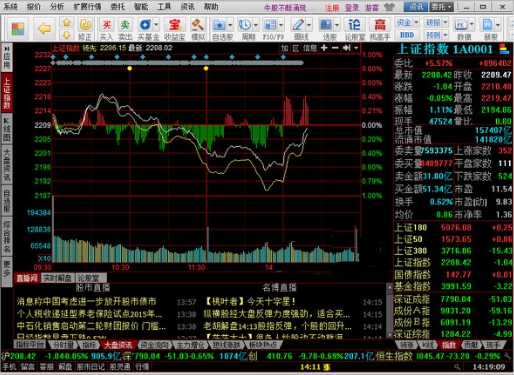This screenshot has width=514, height=375.
Task: Open the 分析 menu
Action: [56, 6]
